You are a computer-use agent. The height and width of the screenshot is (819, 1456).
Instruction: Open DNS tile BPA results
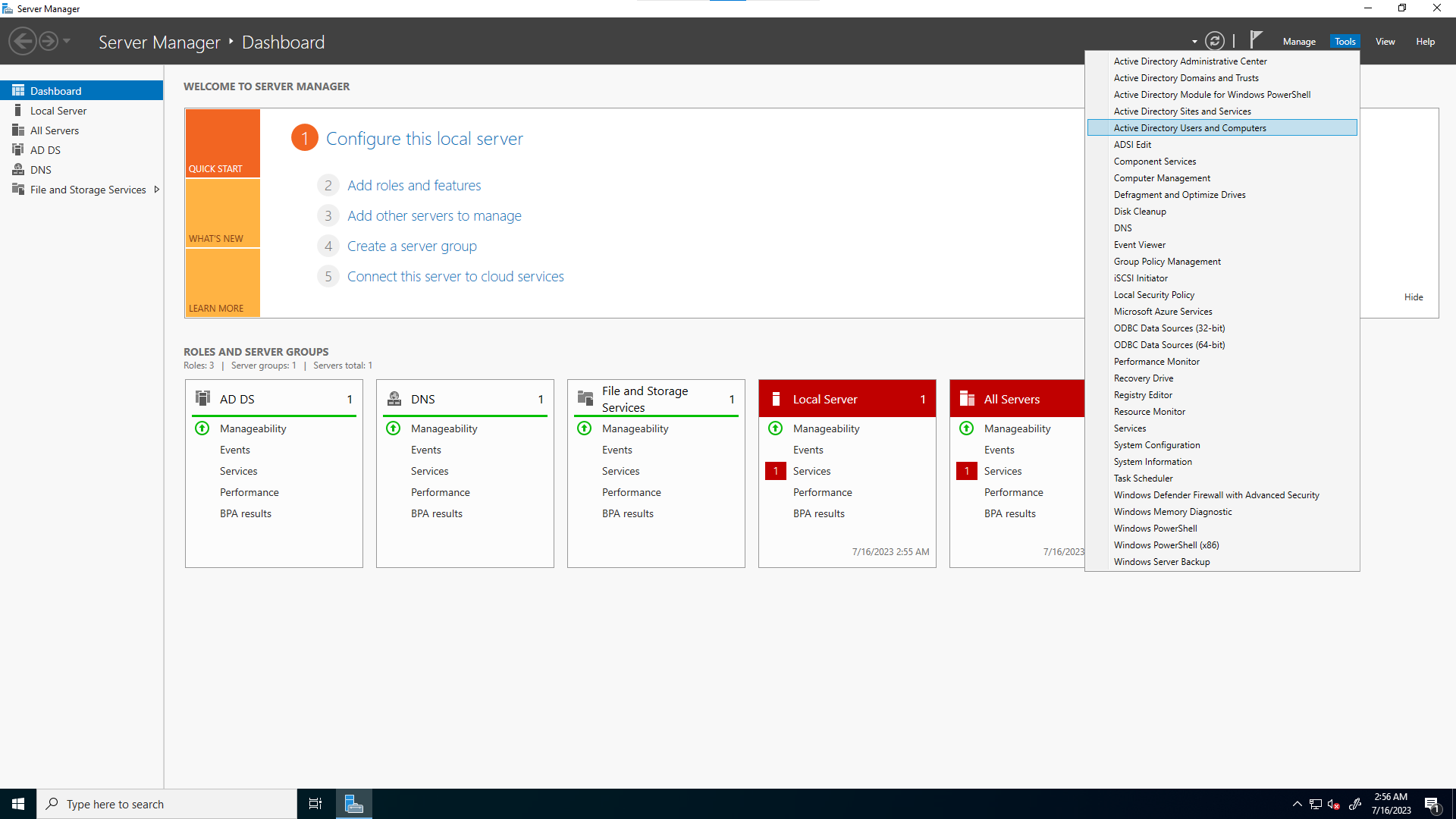437,513
